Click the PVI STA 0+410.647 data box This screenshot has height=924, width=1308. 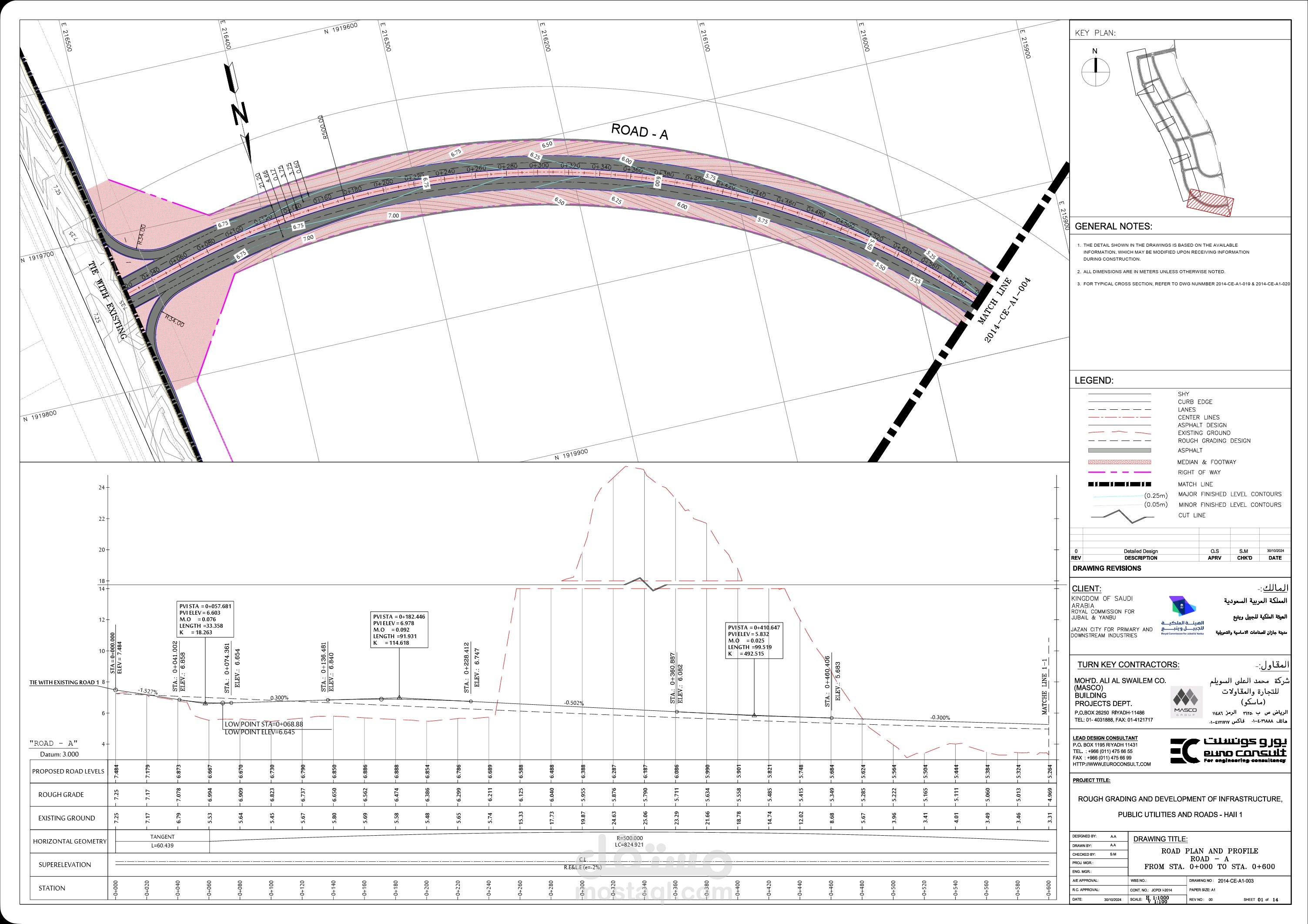(x=754, y=640)
